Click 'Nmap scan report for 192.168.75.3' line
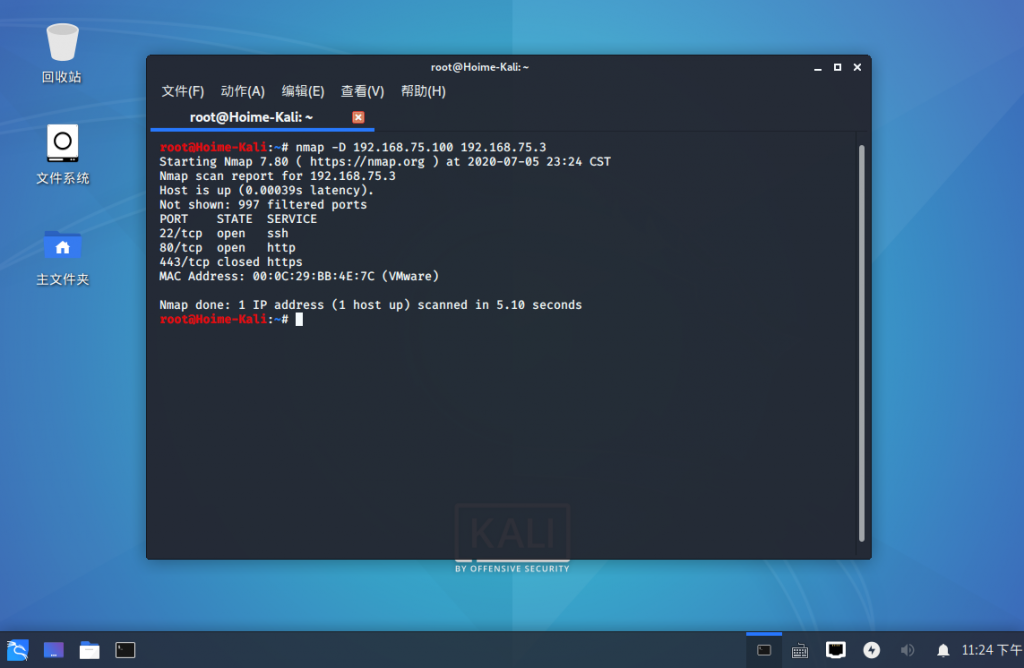 278,176
